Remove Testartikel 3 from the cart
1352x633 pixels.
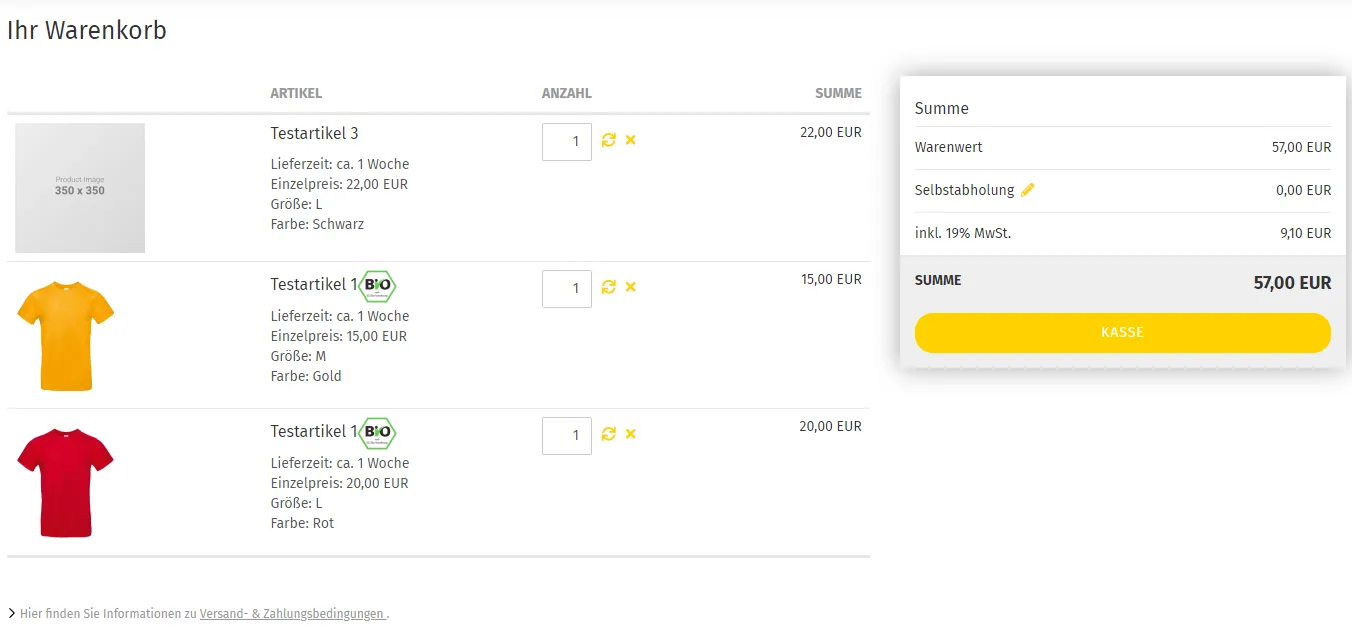click(631, 140)
